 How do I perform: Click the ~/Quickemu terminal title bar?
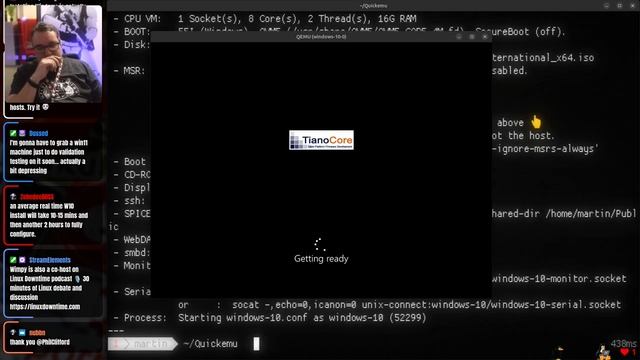point(373,6)
